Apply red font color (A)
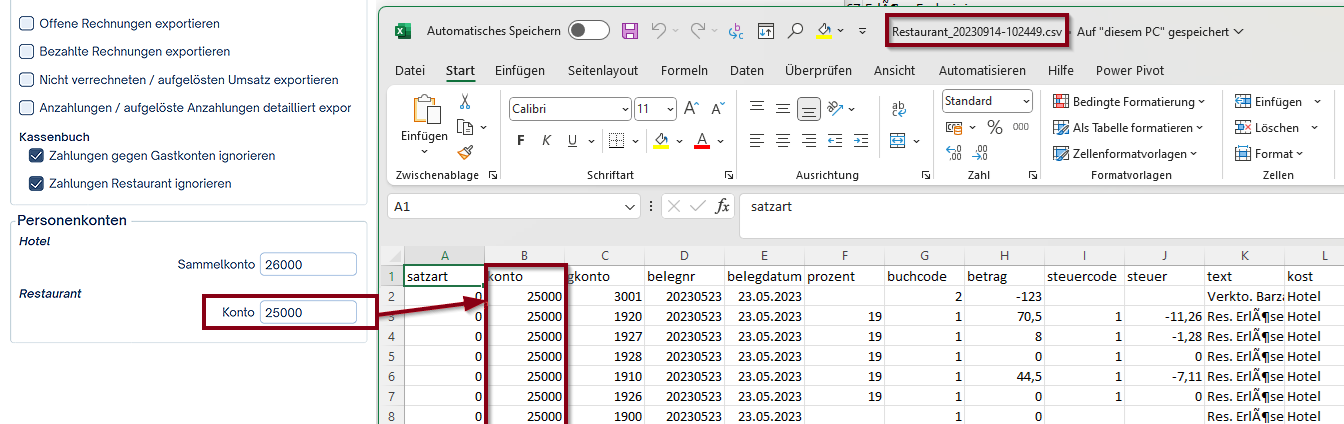The image size is (1344, 424). 702,140
